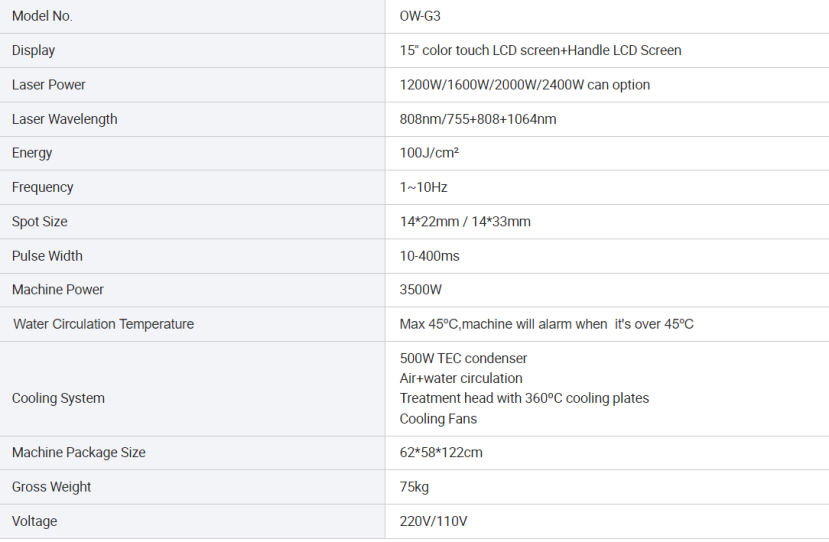Viewport: 829px width, 542px height.
Task: Select the 808nm/755+808+1064nm value
Action: [478, 119]
